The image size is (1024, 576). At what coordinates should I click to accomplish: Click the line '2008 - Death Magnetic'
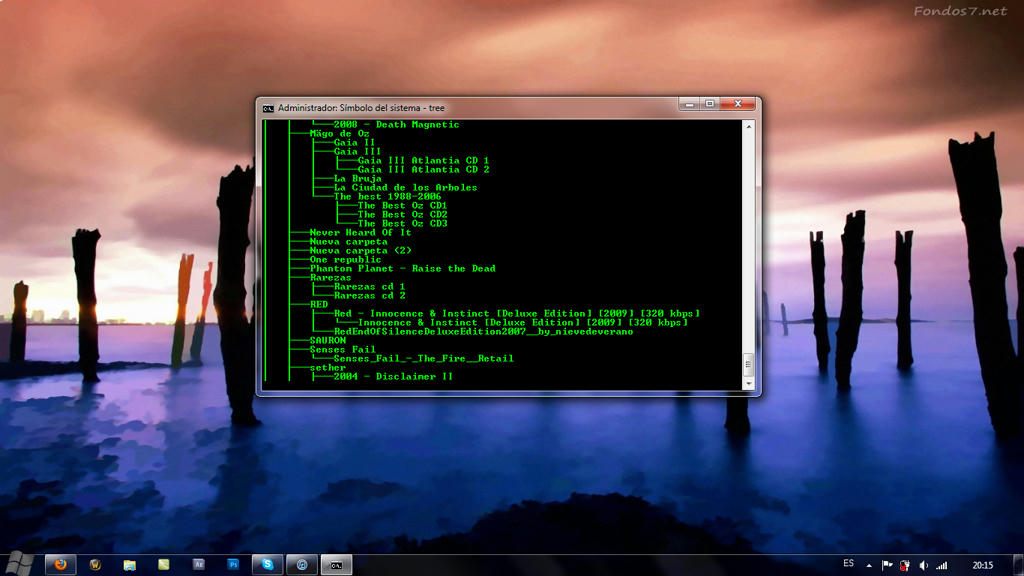396,125
